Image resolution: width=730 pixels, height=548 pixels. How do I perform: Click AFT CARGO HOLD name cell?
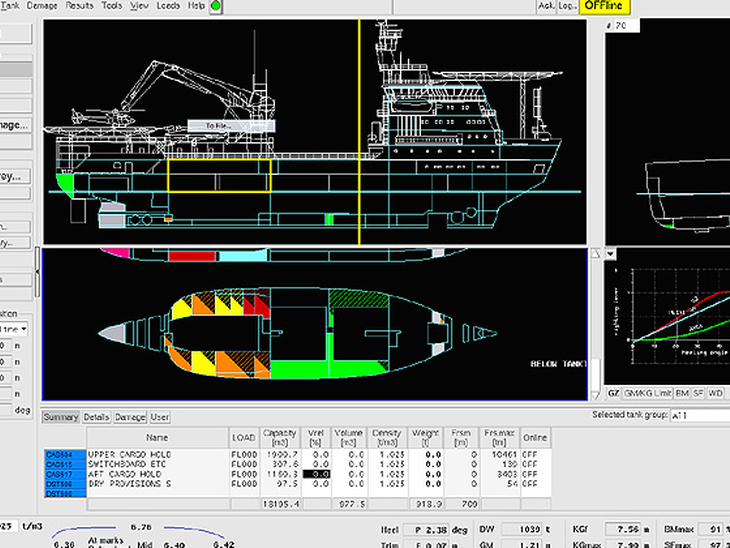tap(157, 474)
